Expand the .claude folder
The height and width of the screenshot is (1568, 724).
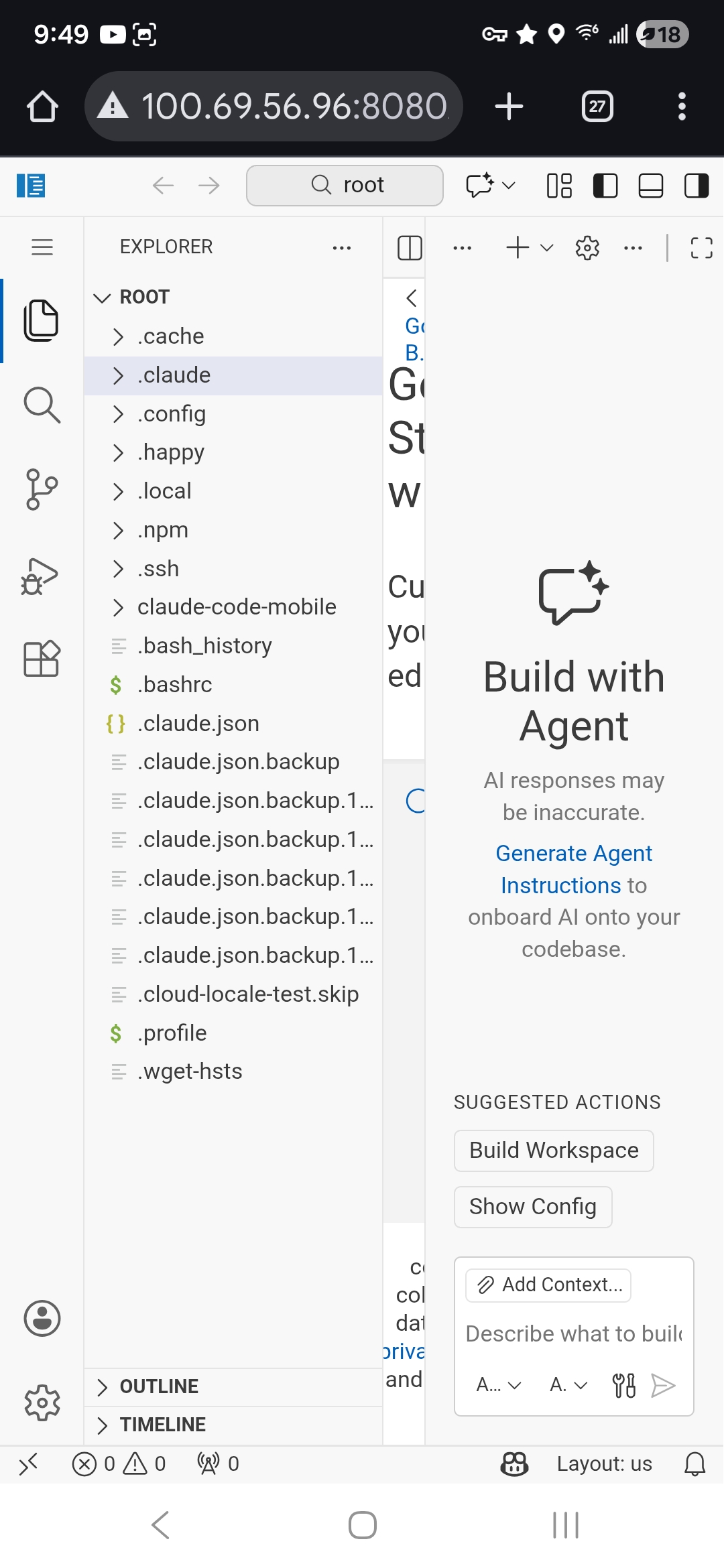click(x=174, y=375)
